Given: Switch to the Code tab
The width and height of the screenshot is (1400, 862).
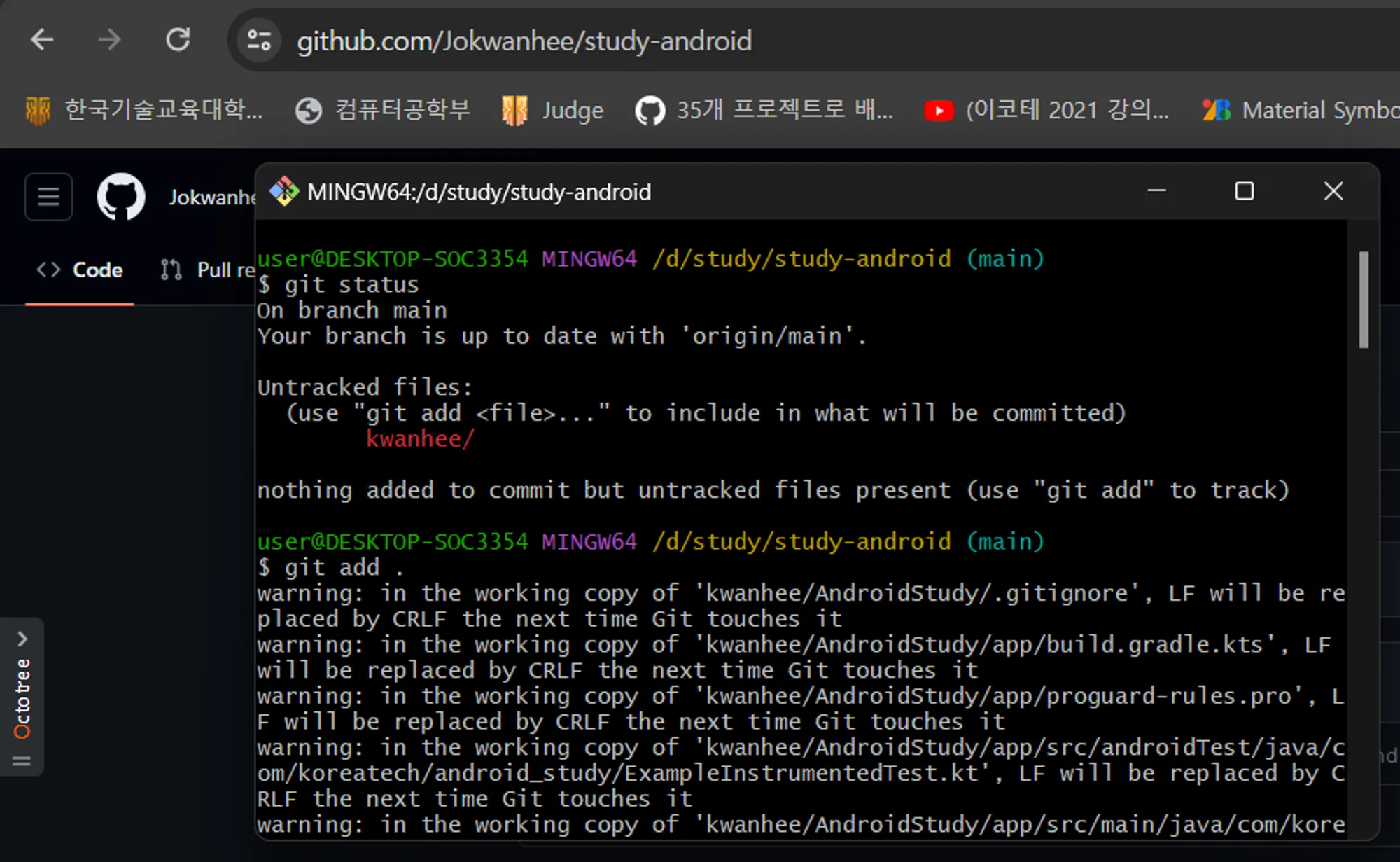Looking at the screenshot, I should [80, 270].
